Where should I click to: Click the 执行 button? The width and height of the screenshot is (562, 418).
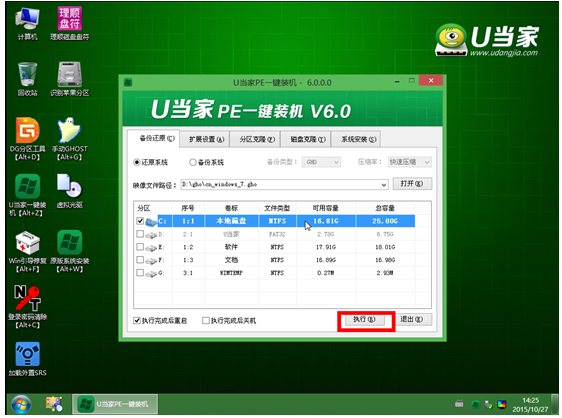(x=365, y=319)
